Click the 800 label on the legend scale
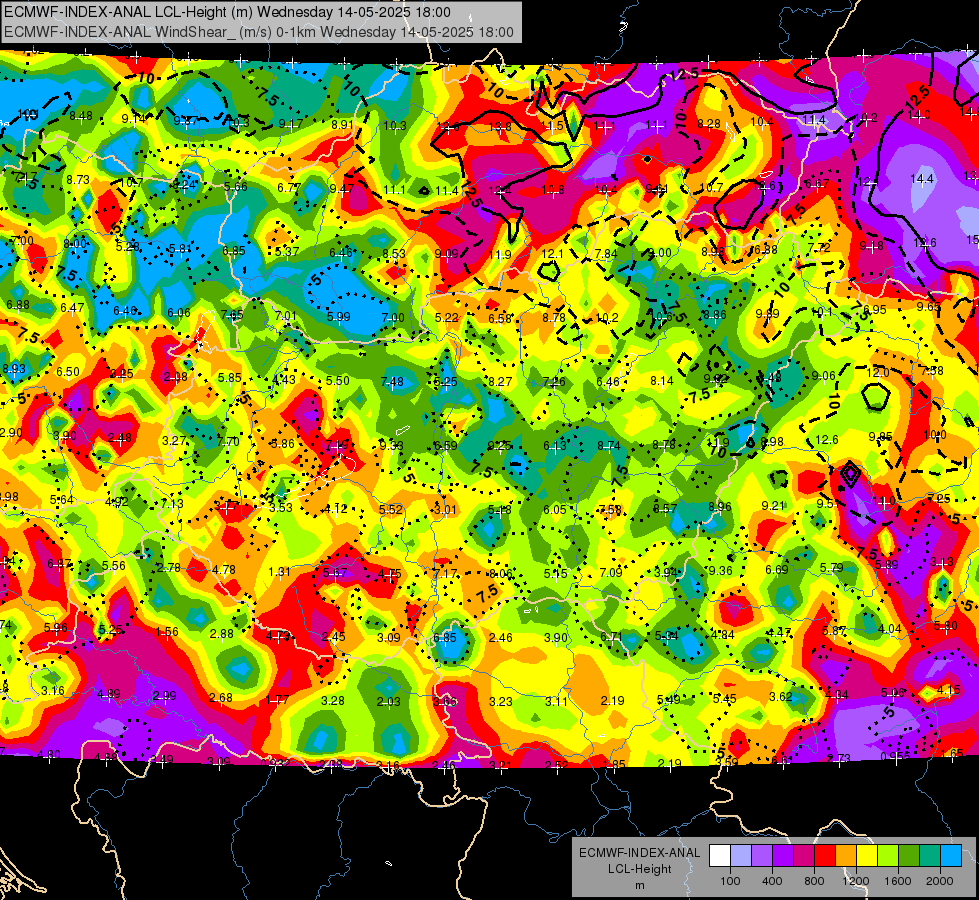Viewport: 979px width, 900px height. pyautogui.click(x=814, y=881)
